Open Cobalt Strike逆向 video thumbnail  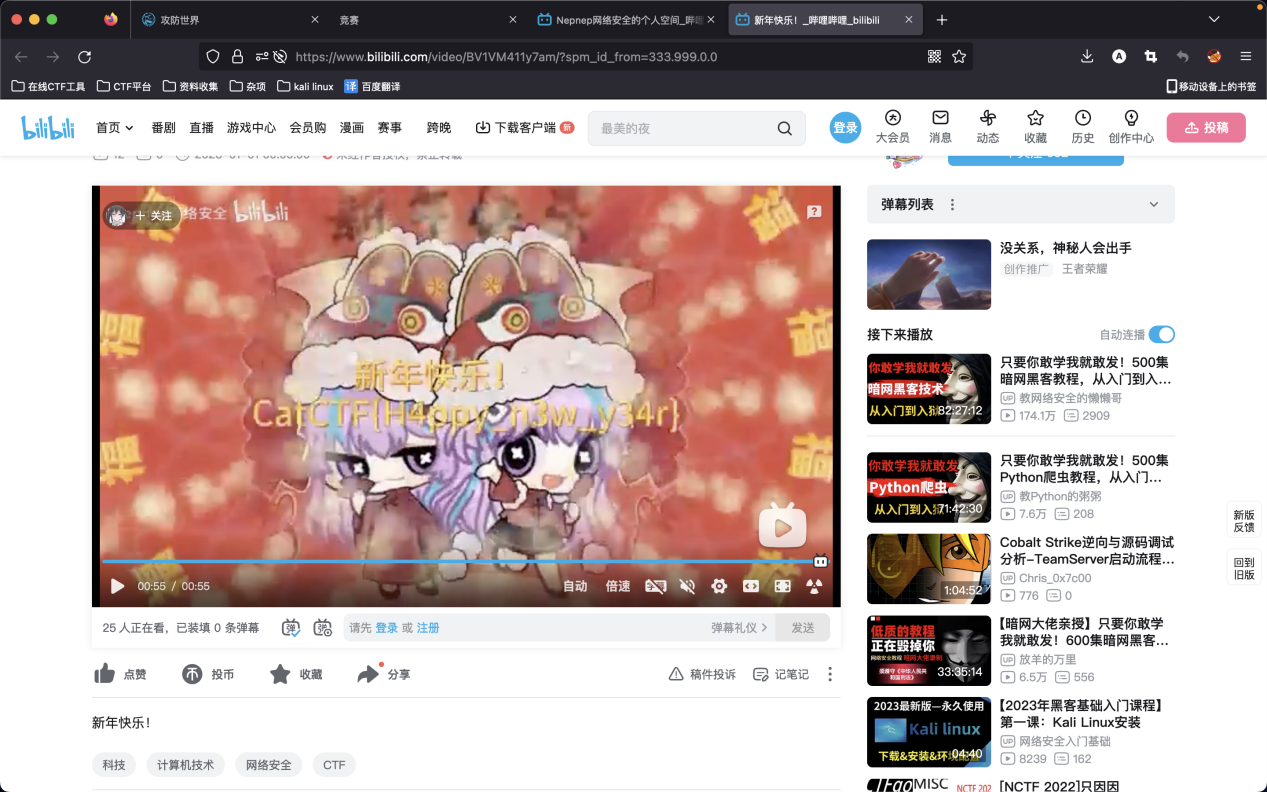(929, 568)
